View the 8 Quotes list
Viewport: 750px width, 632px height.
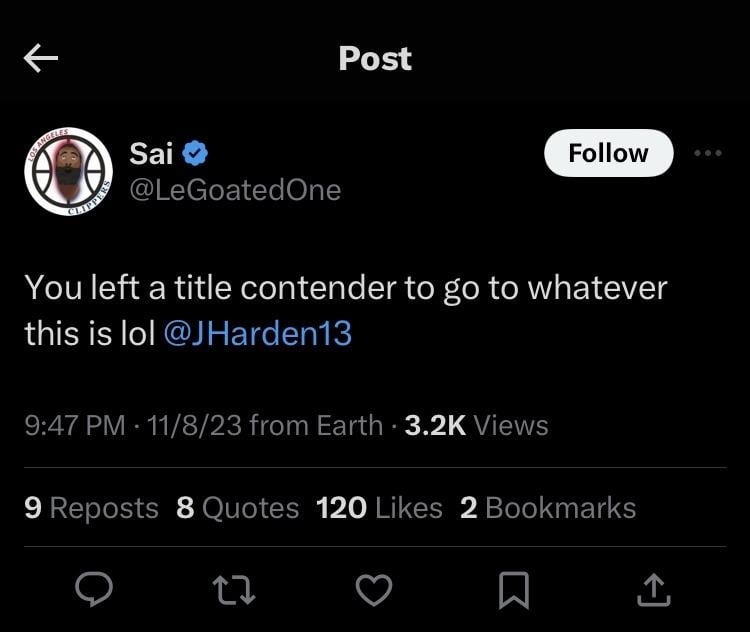pos(237,508)
